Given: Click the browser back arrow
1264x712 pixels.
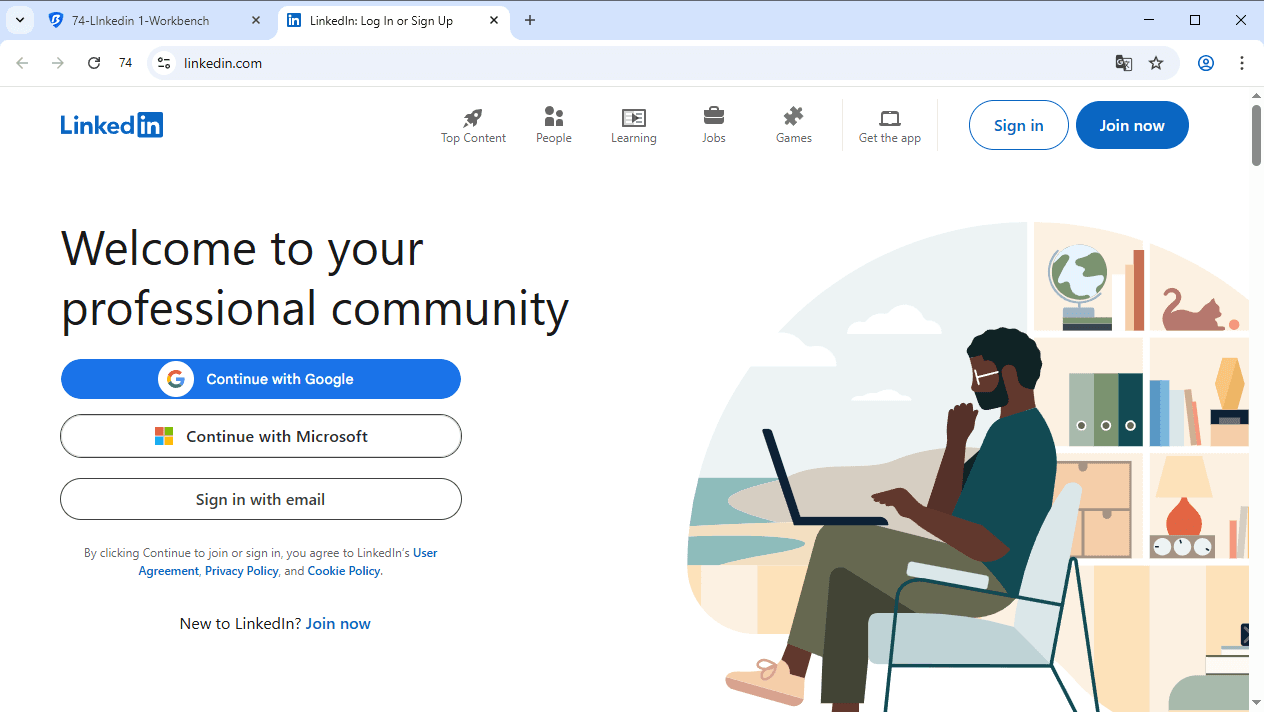Looking at the screenshot, I should (x=22, y=63).
